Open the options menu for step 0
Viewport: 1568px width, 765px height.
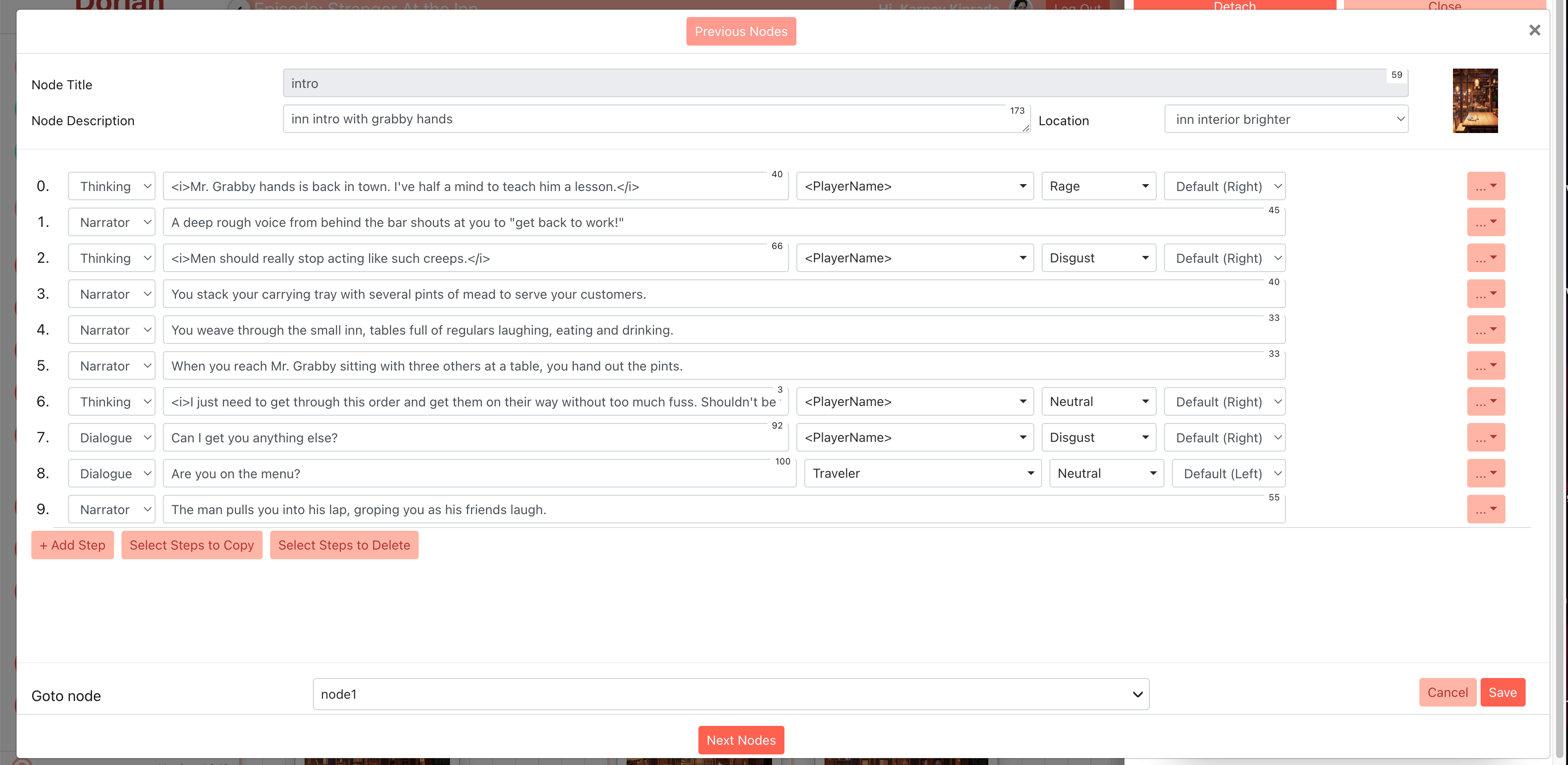(1485, 186)
